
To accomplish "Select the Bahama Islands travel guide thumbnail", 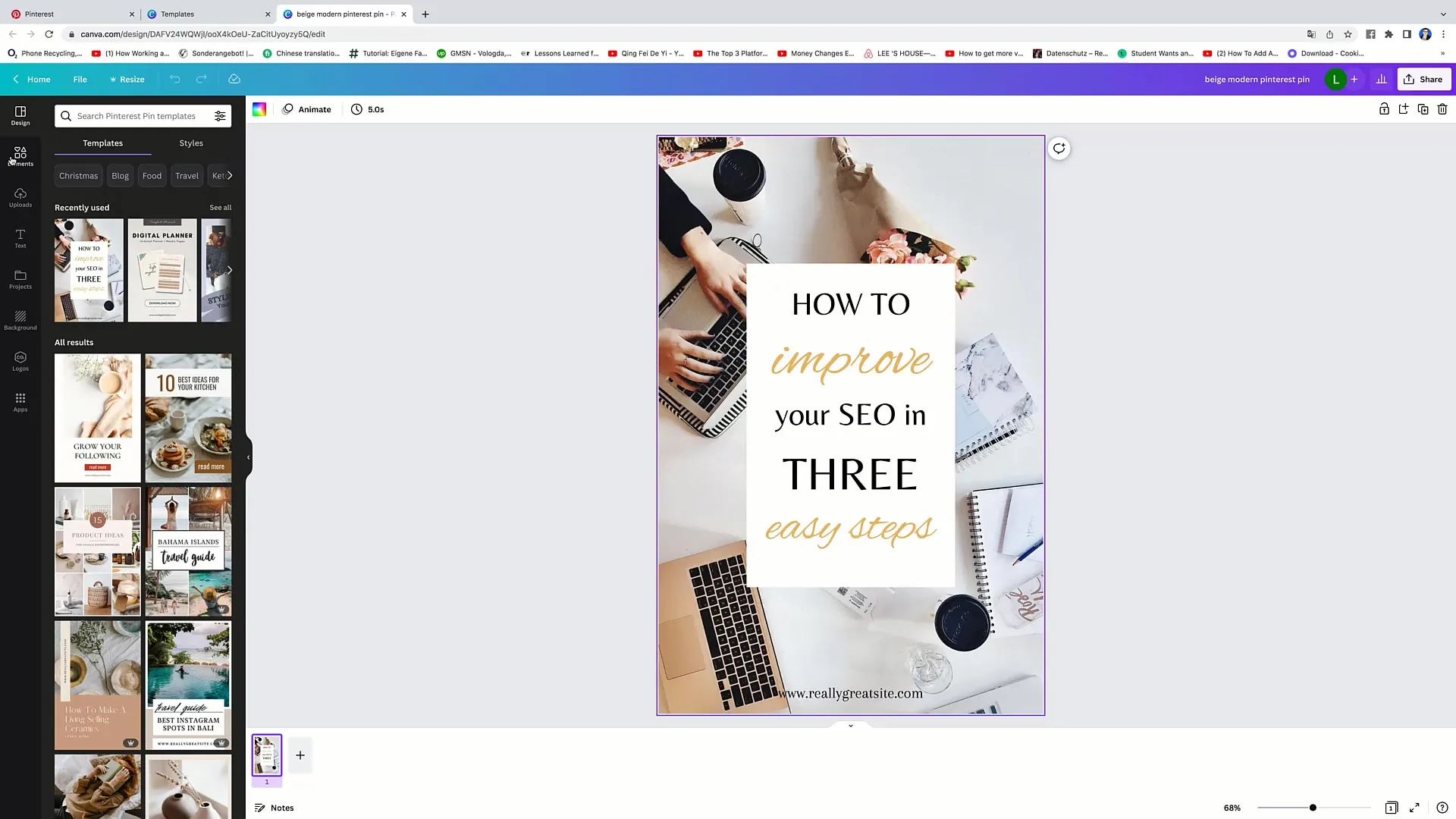I will pyautogui.click(x=188, y=551).
